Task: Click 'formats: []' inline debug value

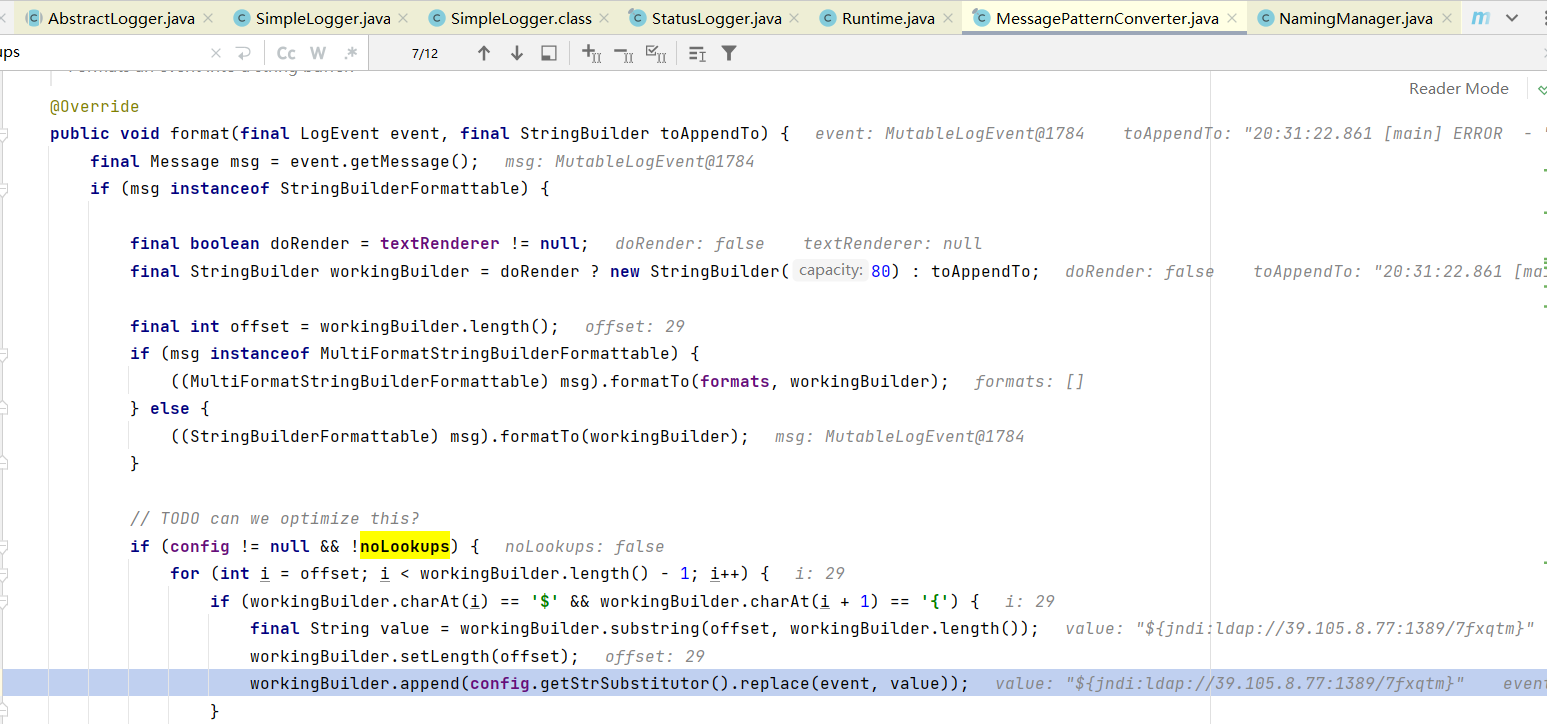Action: tap(1029, 381)
